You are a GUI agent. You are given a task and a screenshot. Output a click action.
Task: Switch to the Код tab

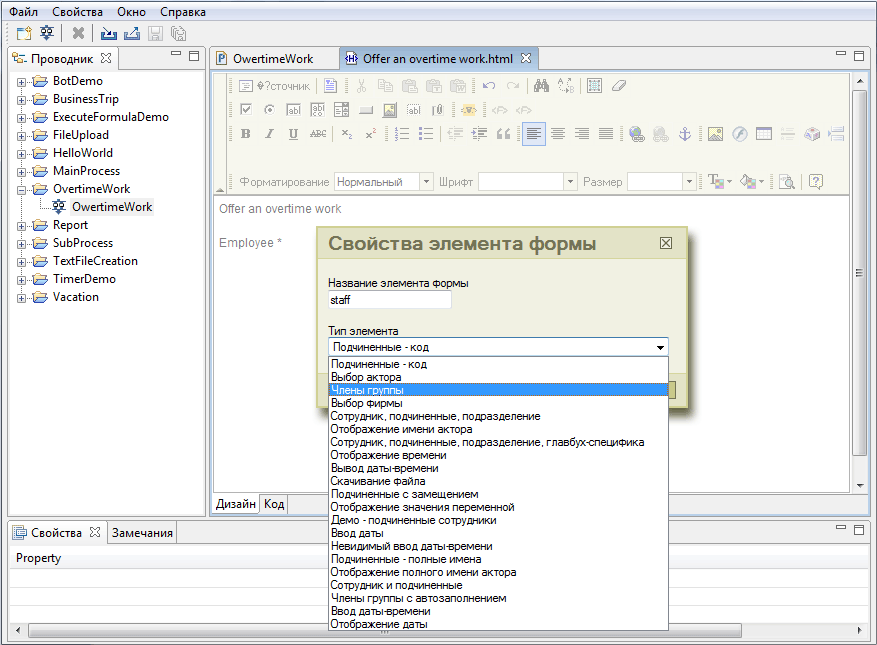pyautogui.click(x=274, y=504)
